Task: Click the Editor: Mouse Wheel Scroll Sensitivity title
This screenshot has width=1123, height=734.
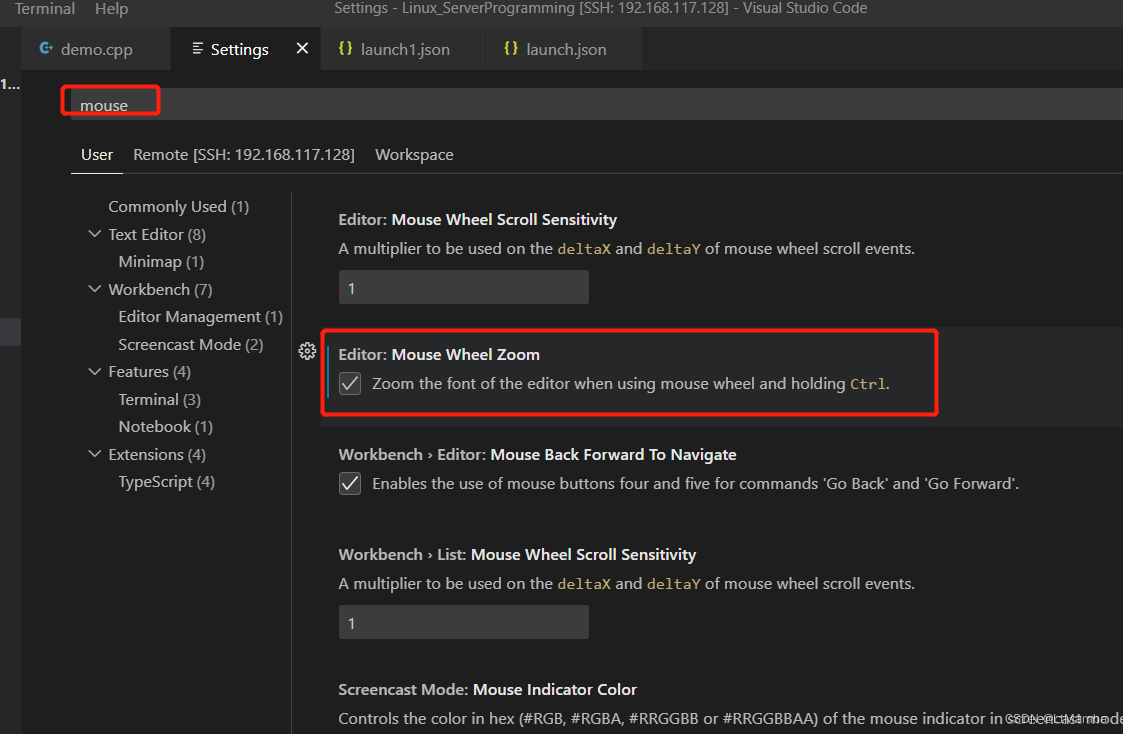Action: click(478, 219)
